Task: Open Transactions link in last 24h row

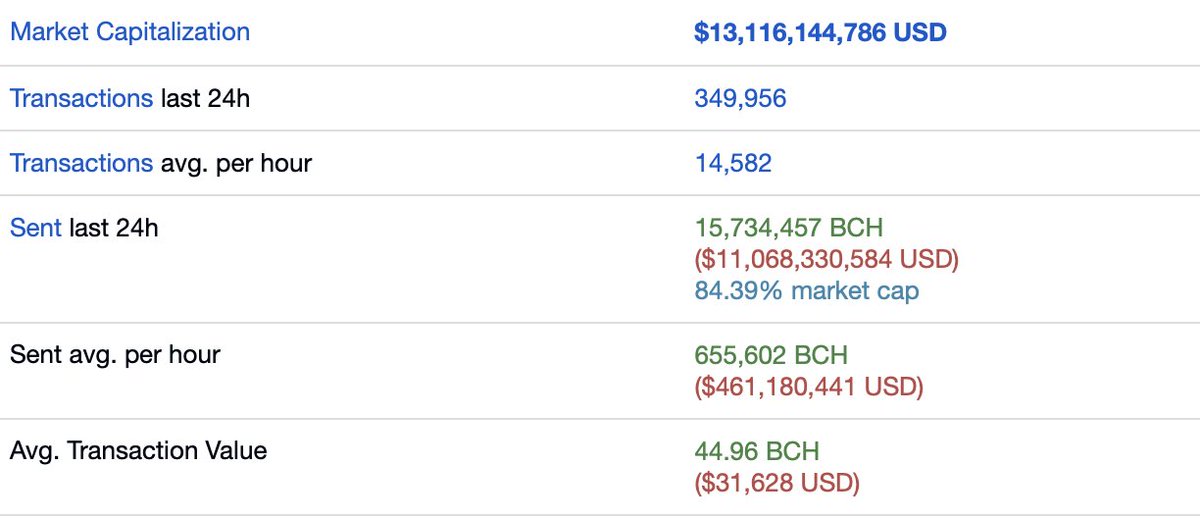Action: click(x=81, y=98)
